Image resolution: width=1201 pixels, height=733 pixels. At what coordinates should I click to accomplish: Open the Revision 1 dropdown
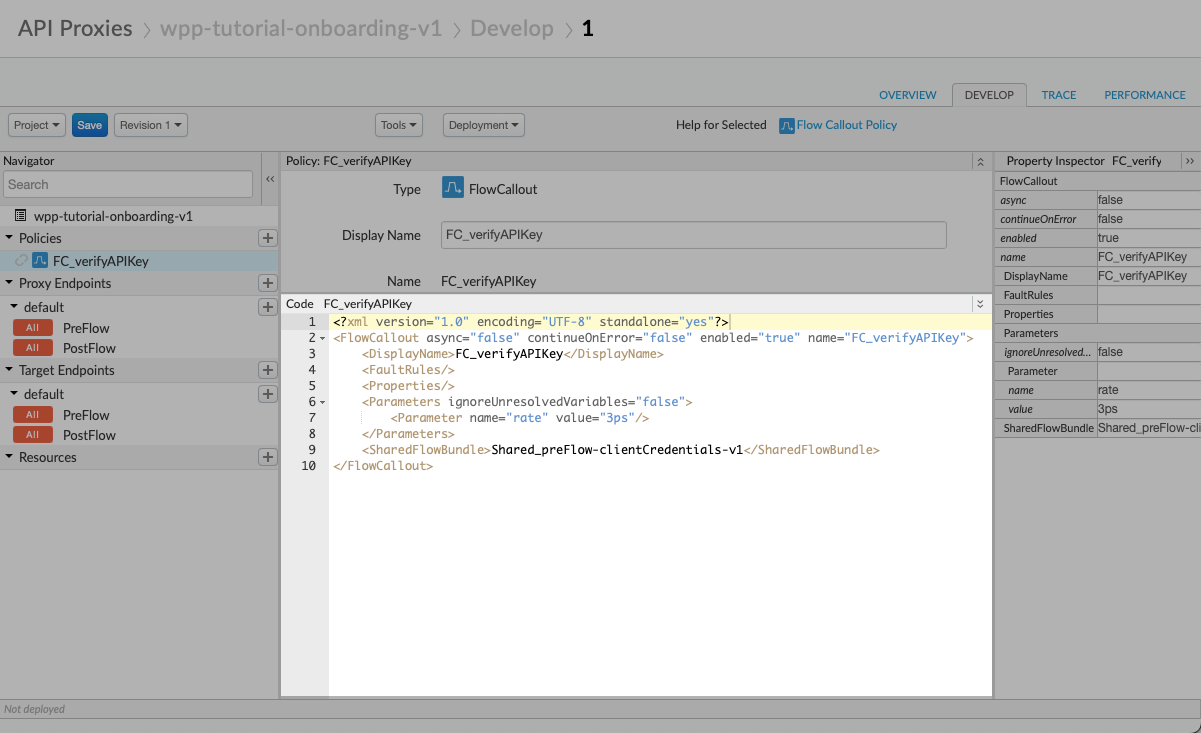[151, 125]
